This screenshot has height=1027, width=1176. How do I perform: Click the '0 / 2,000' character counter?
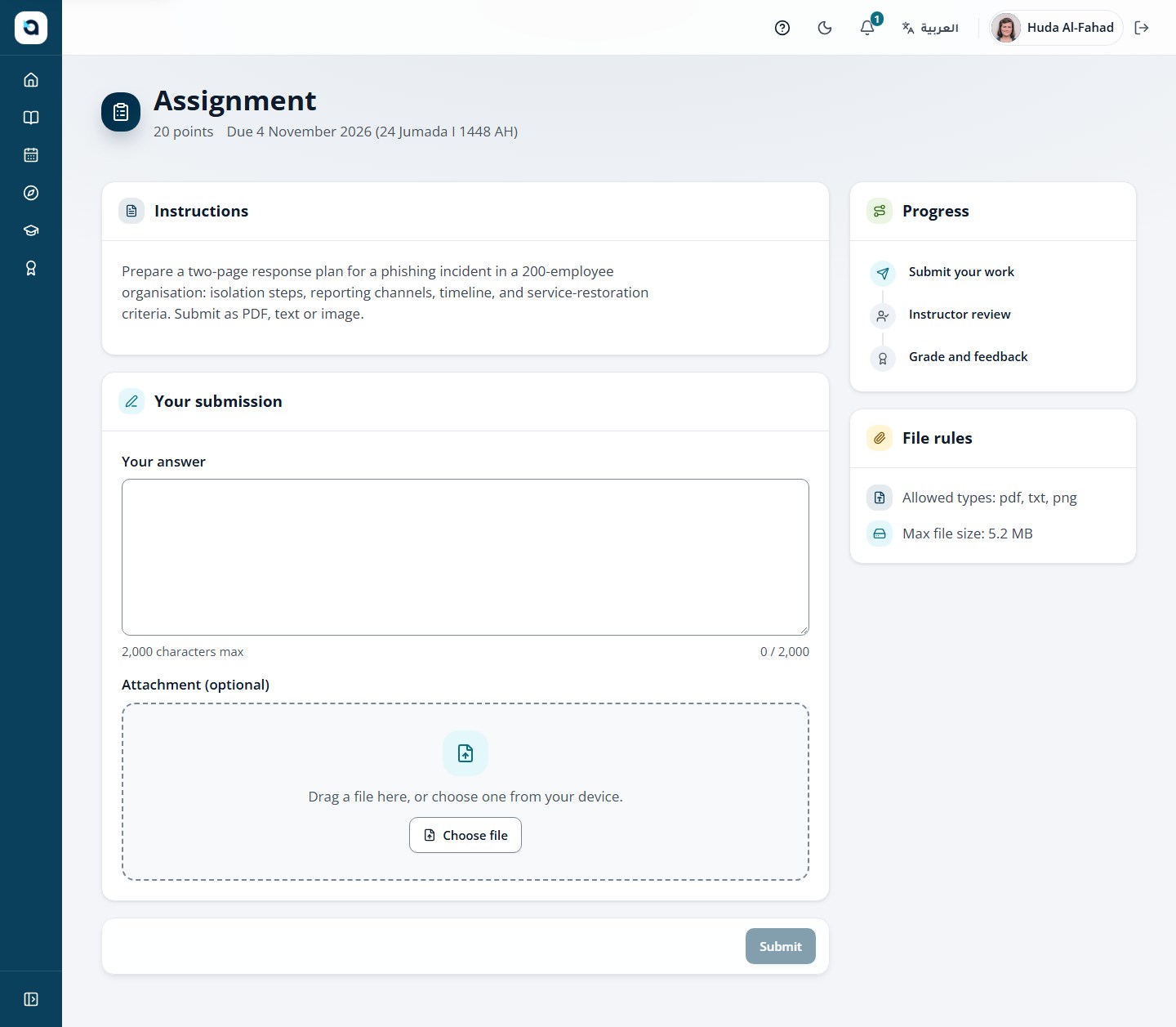[785, 652]
